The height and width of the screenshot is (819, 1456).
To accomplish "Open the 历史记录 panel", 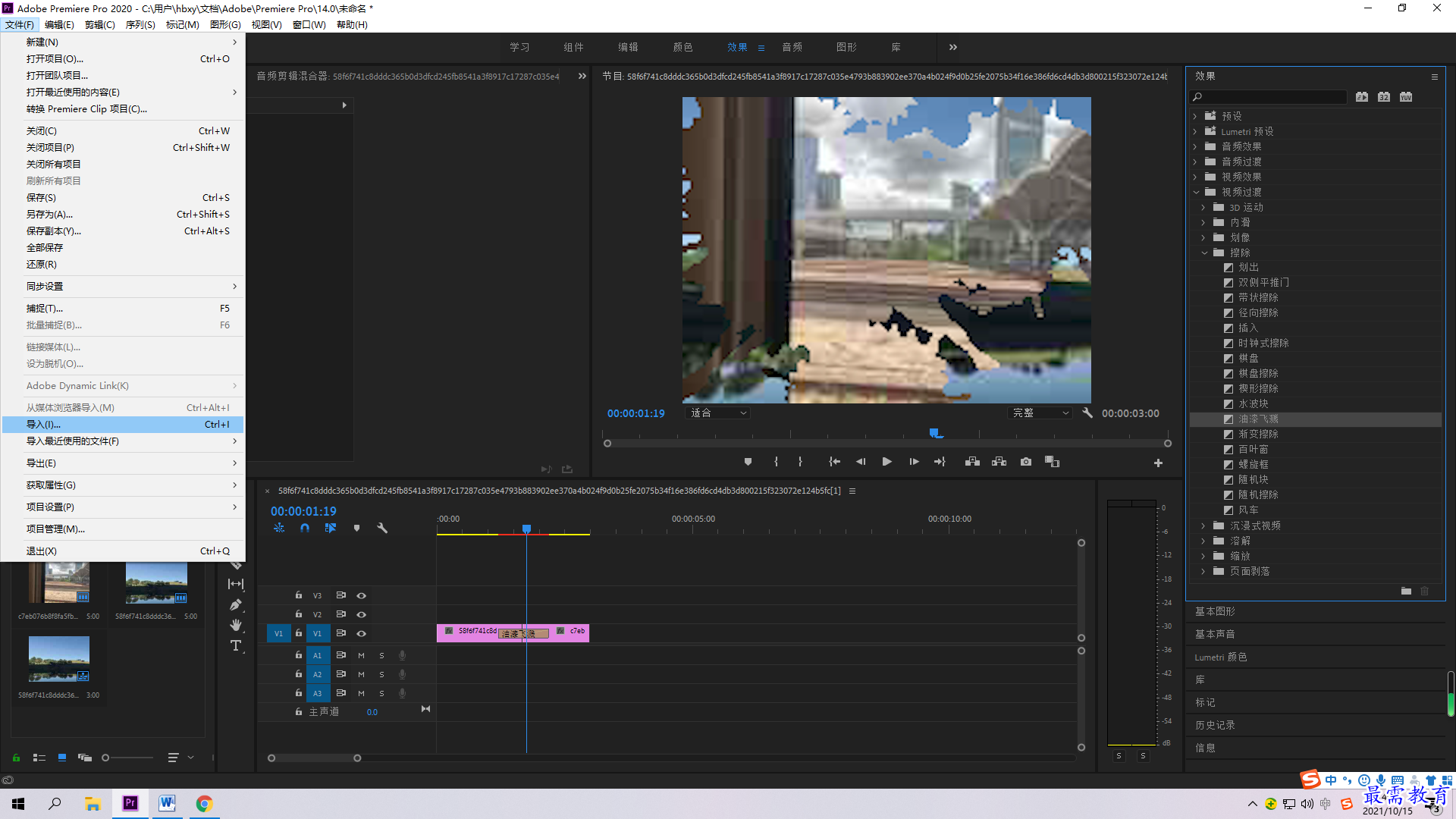I will (1215, 726).
